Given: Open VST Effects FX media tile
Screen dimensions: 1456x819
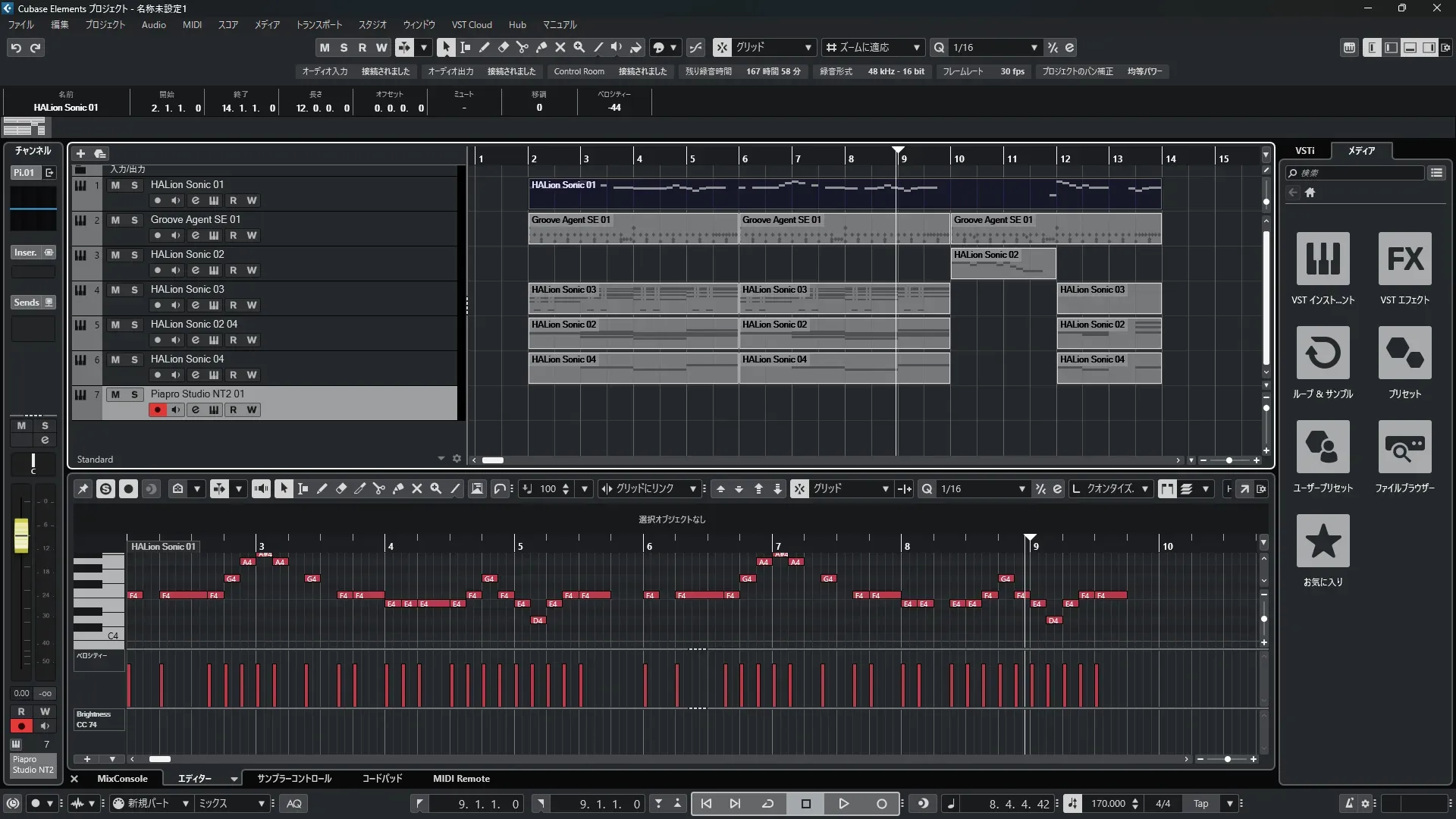Looking at the screenshot, I should pos(1404,259).
